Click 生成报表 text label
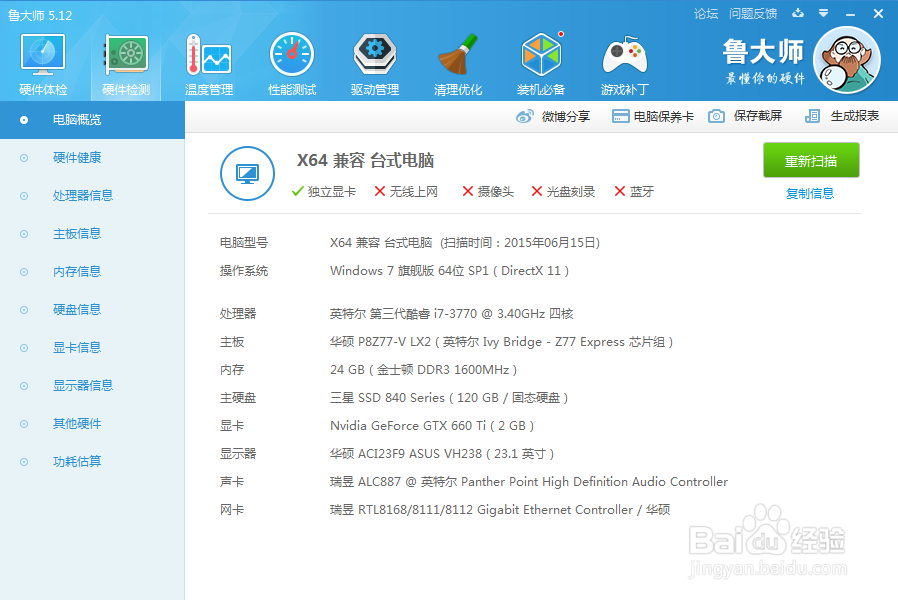This screenshot has width=898, height=600. coord(854,116)
